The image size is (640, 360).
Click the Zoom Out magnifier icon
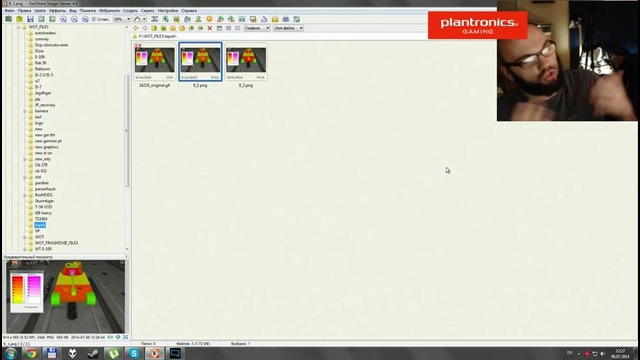(x=74, y=19)
